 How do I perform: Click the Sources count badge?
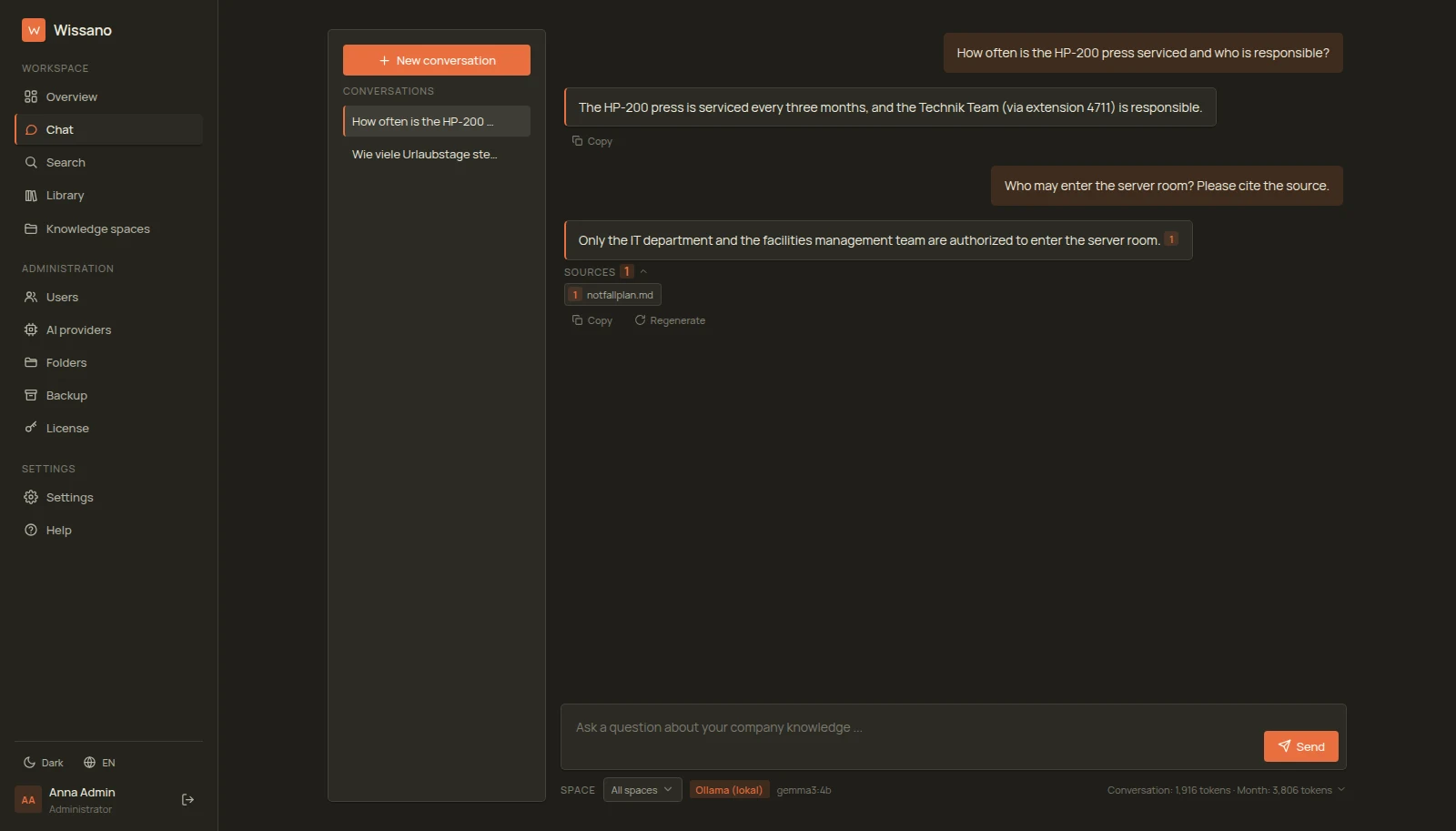[627, 271]
